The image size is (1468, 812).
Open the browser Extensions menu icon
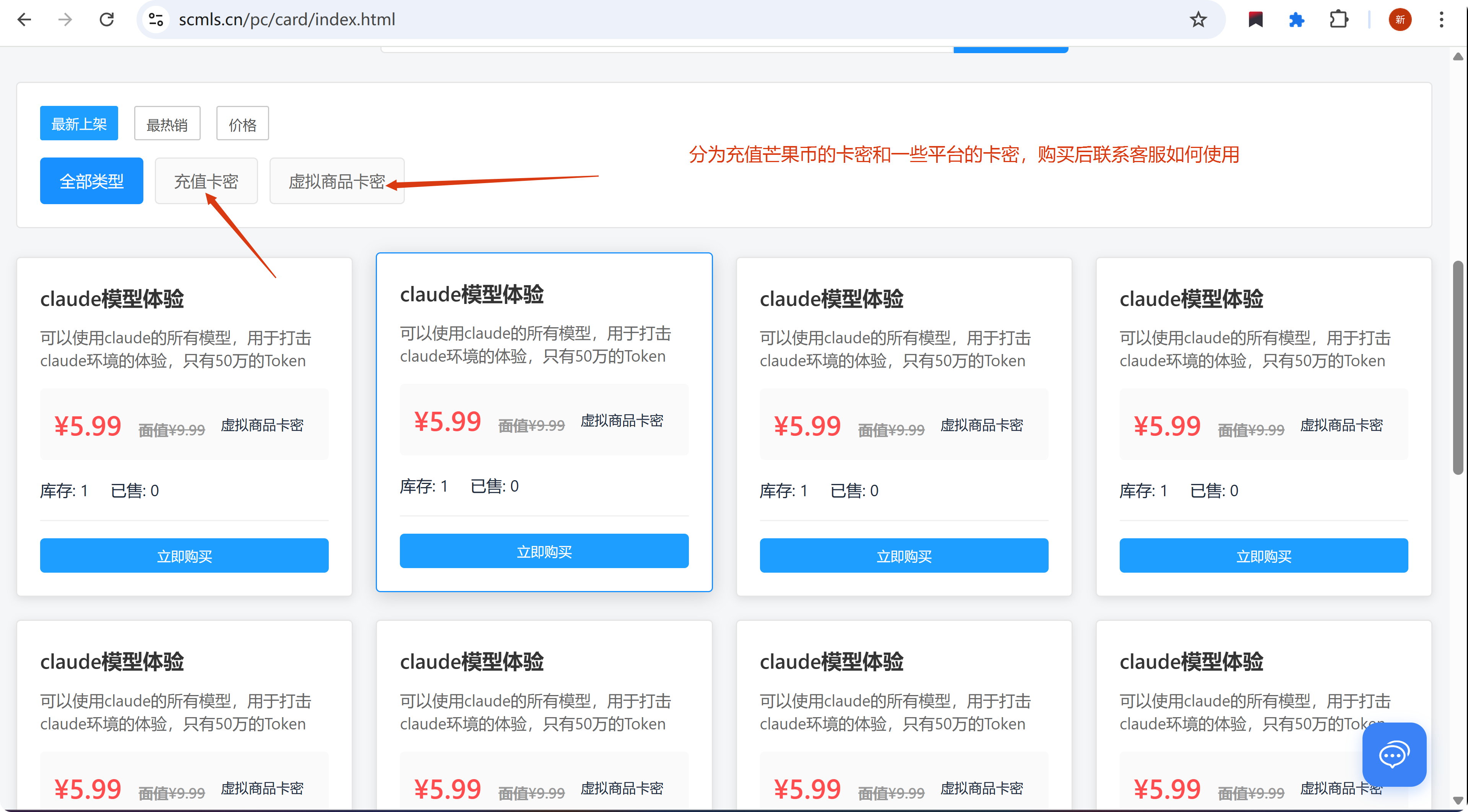tap(1338, 19)
